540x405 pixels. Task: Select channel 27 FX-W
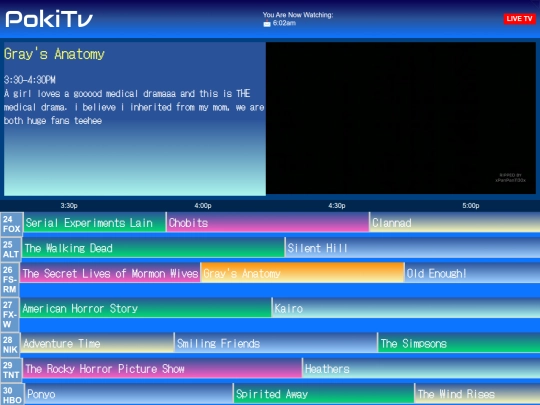click(10, 314)
